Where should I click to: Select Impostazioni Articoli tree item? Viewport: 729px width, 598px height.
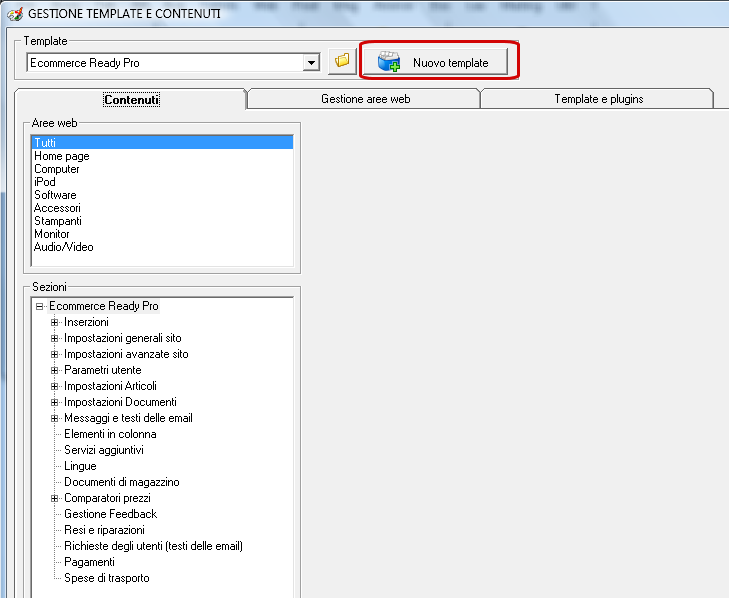click(110, 386)
